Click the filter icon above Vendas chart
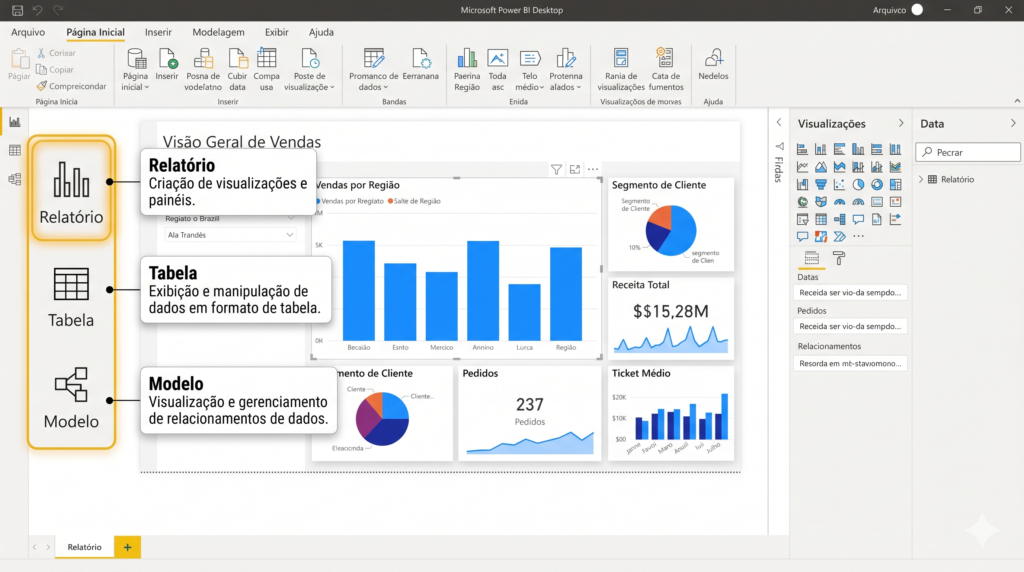 (x=556, y=170)
